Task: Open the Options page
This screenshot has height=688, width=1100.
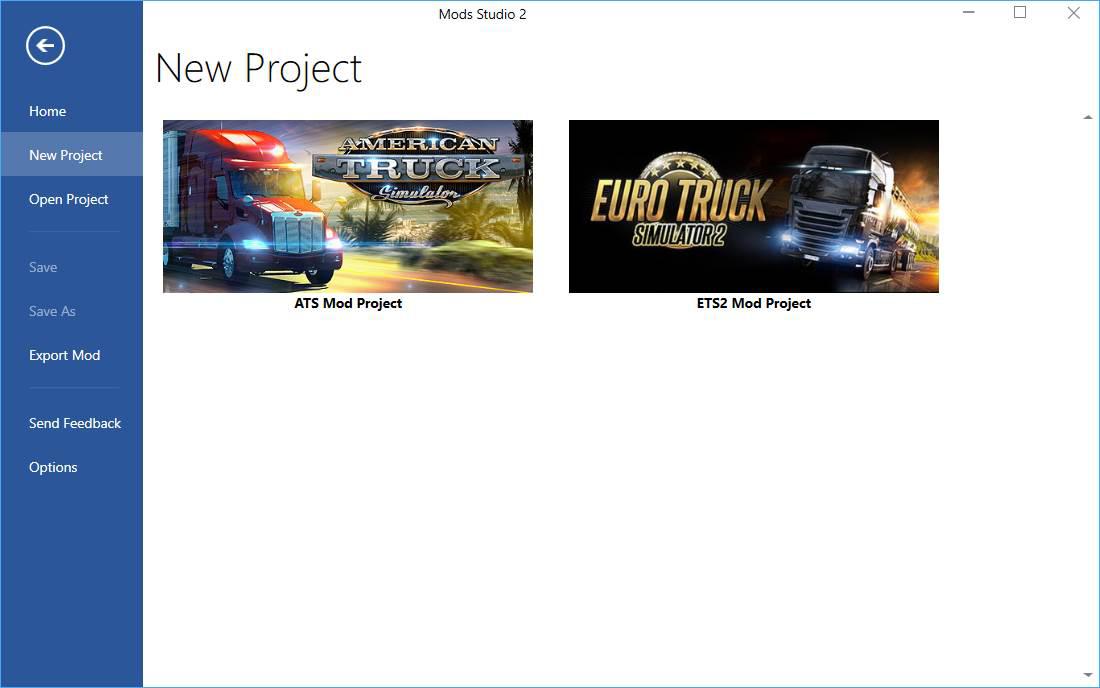Action: (53, 467)
